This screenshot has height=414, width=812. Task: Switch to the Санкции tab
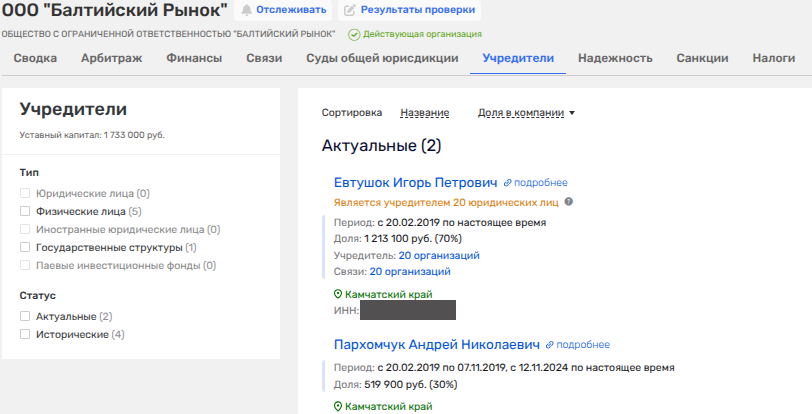(x=702, y=58)
